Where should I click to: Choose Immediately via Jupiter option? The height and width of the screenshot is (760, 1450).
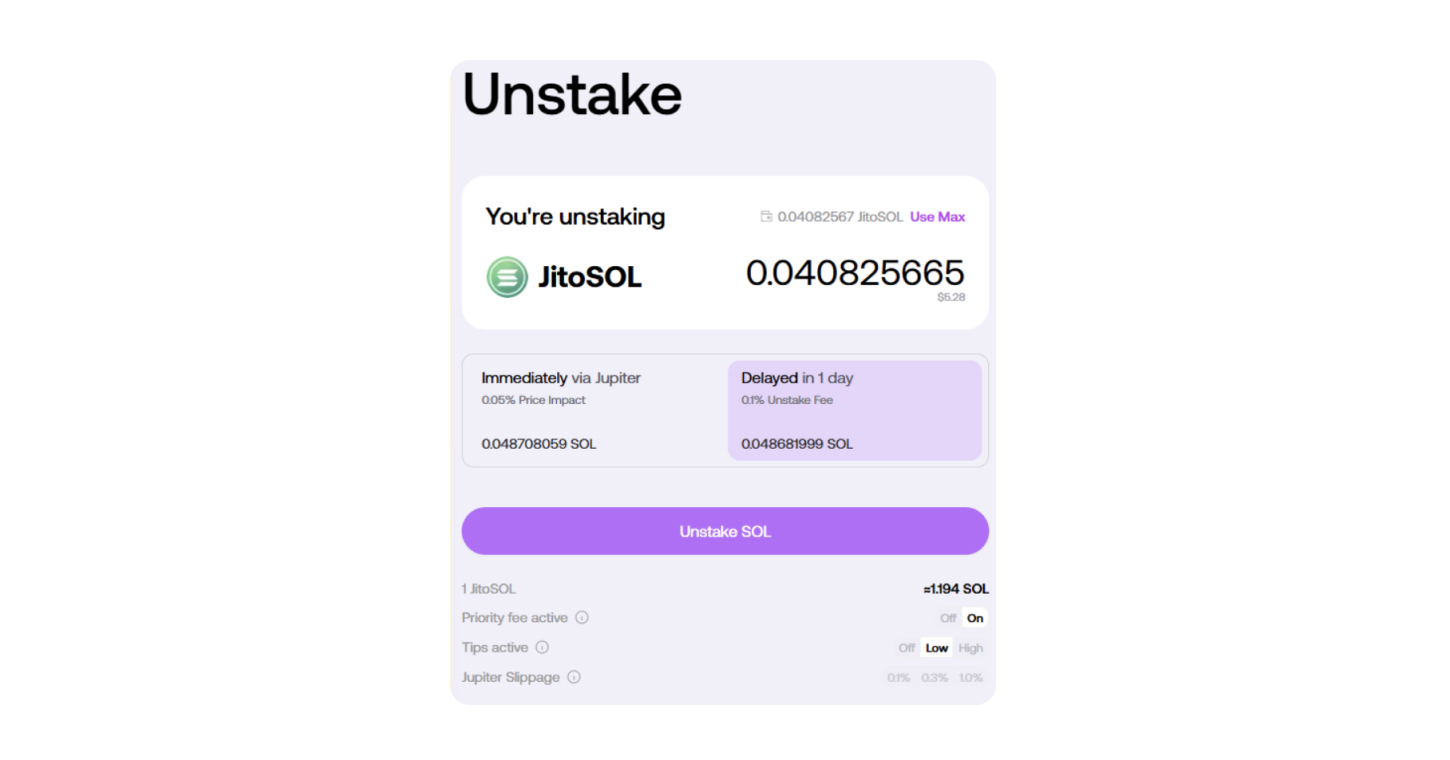[x=596, y=411]
